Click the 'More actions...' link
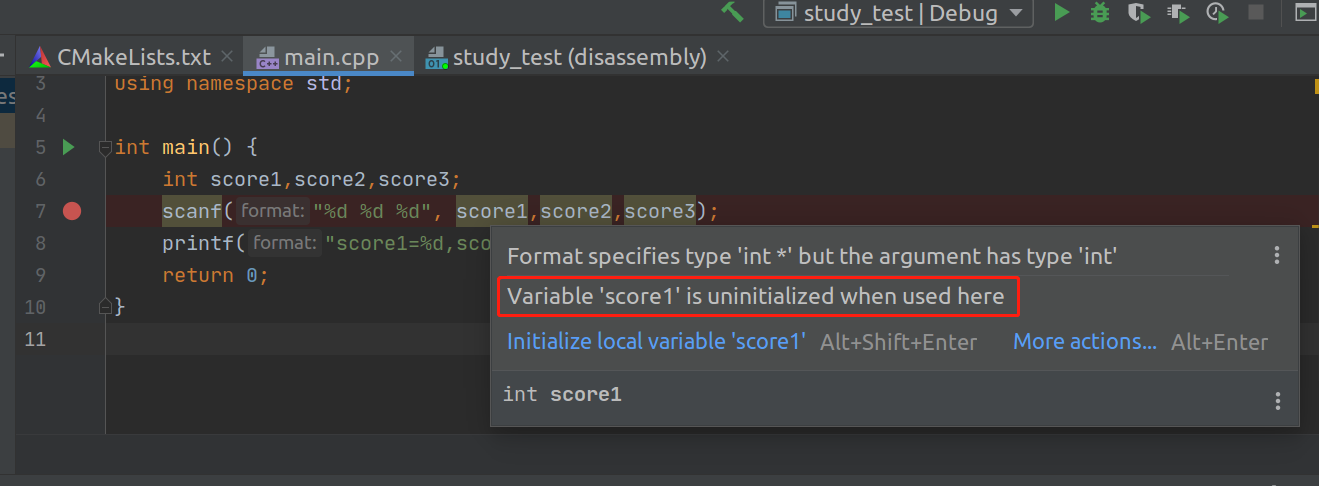 click(1085, 342)
